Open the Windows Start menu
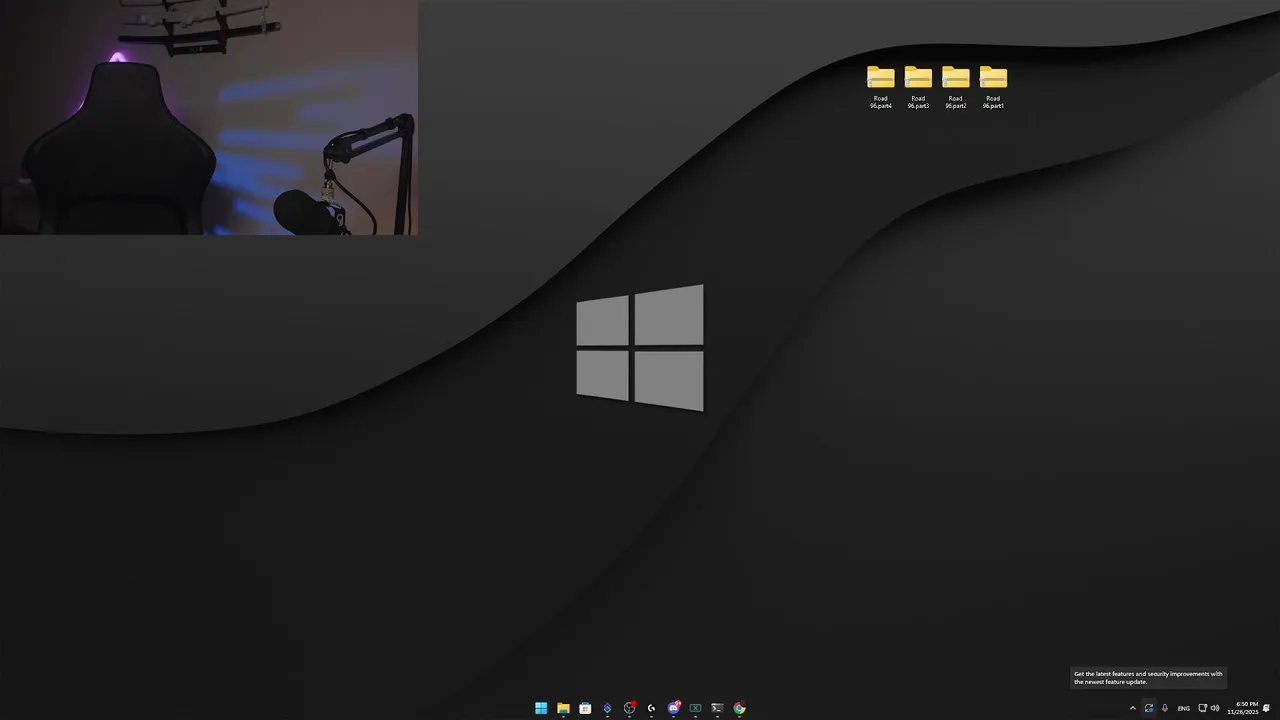Screen dimensions: 1280x720 tap(541, 708)
